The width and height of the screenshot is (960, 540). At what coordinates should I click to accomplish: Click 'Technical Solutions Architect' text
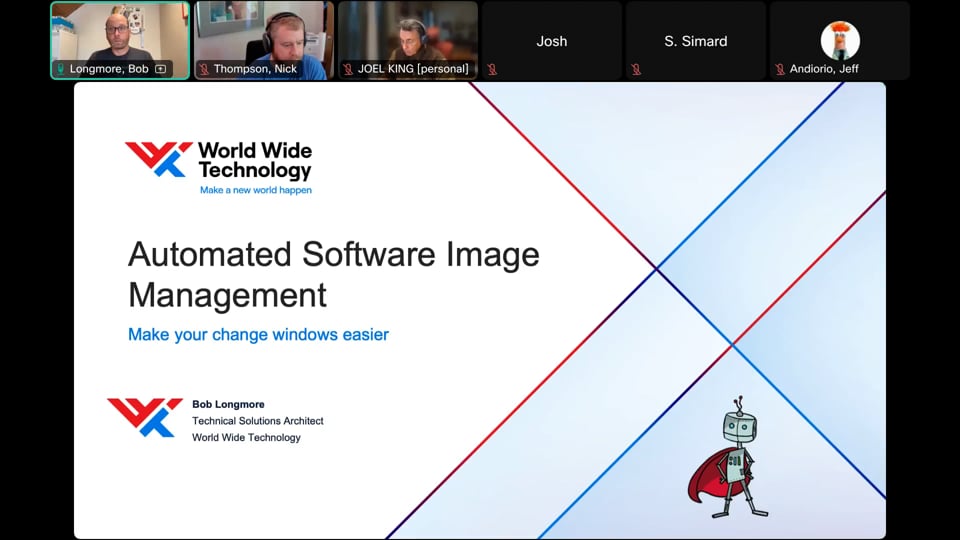tap(258, 421)
